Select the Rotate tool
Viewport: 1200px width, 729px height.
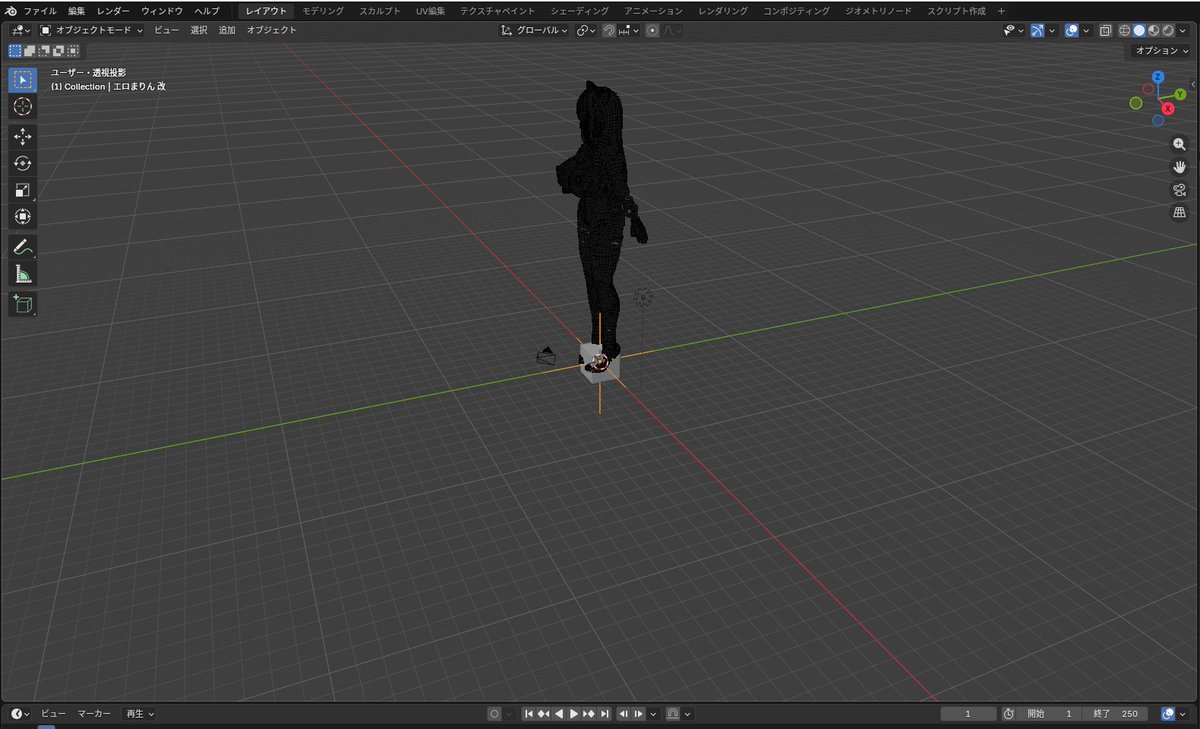point(23,163)
